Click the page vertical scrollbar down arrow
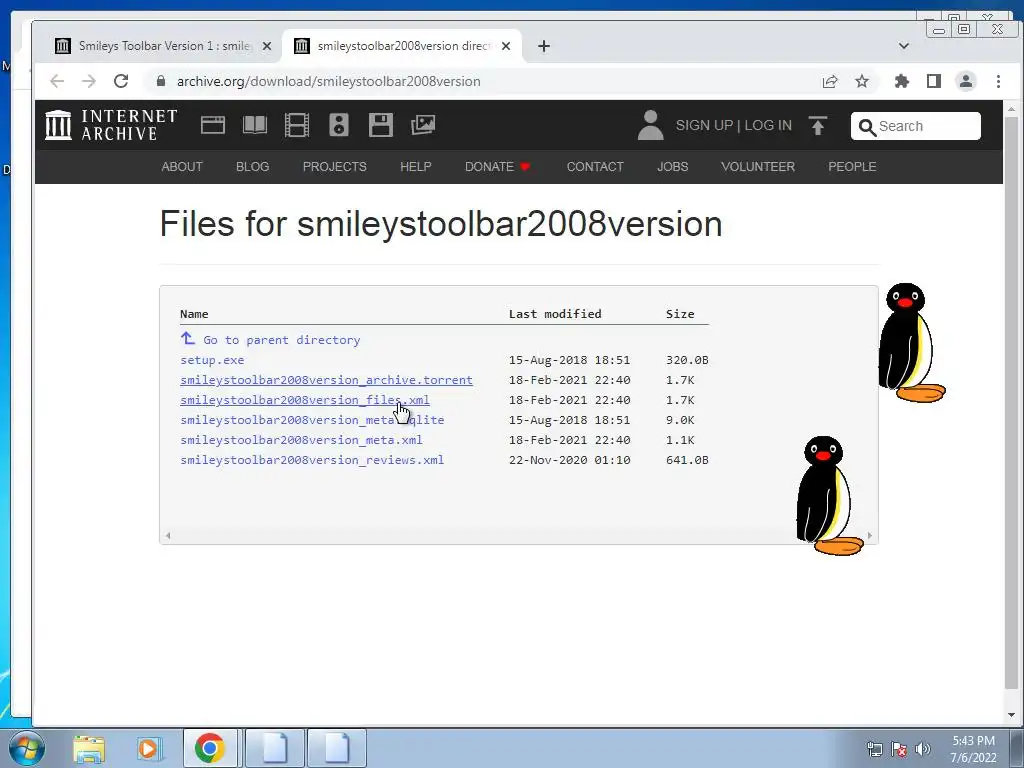1024x768 pixels. [1012, 714]
